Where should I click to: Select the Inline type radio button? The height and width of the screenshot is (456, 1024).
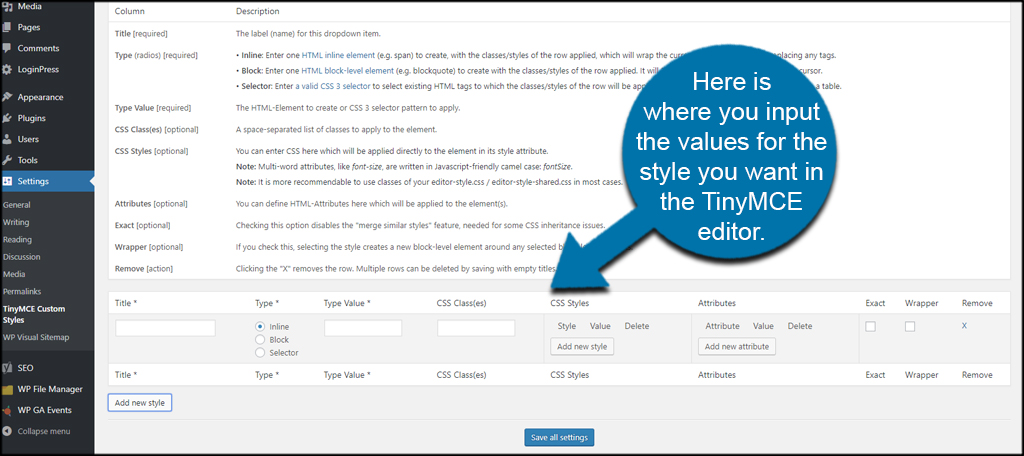260,326
